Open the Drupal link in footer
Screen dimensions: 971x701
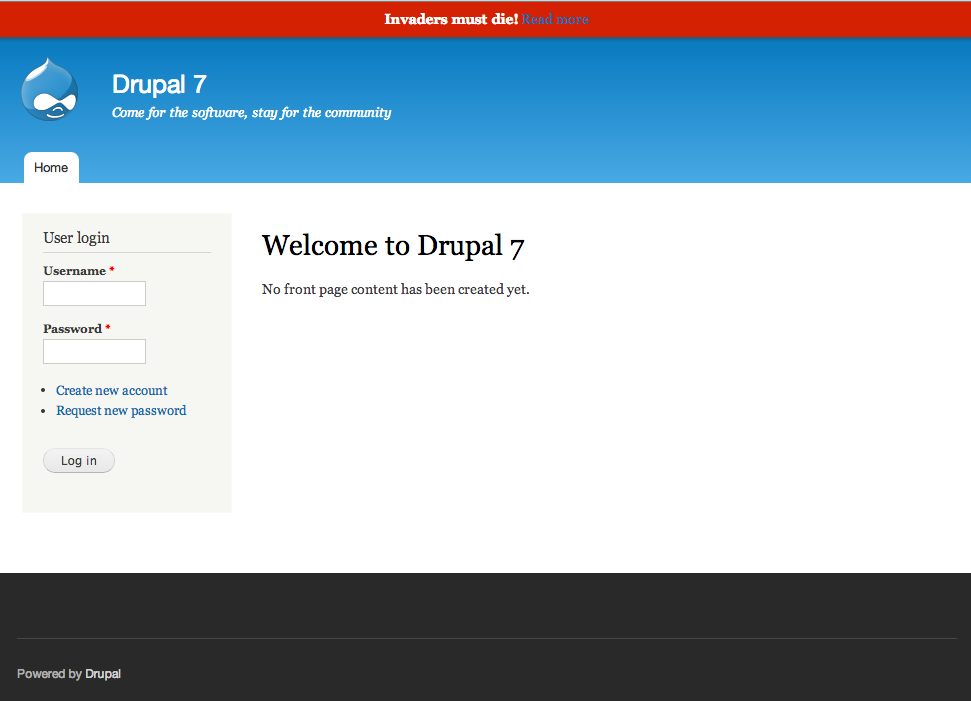(103, 674)
